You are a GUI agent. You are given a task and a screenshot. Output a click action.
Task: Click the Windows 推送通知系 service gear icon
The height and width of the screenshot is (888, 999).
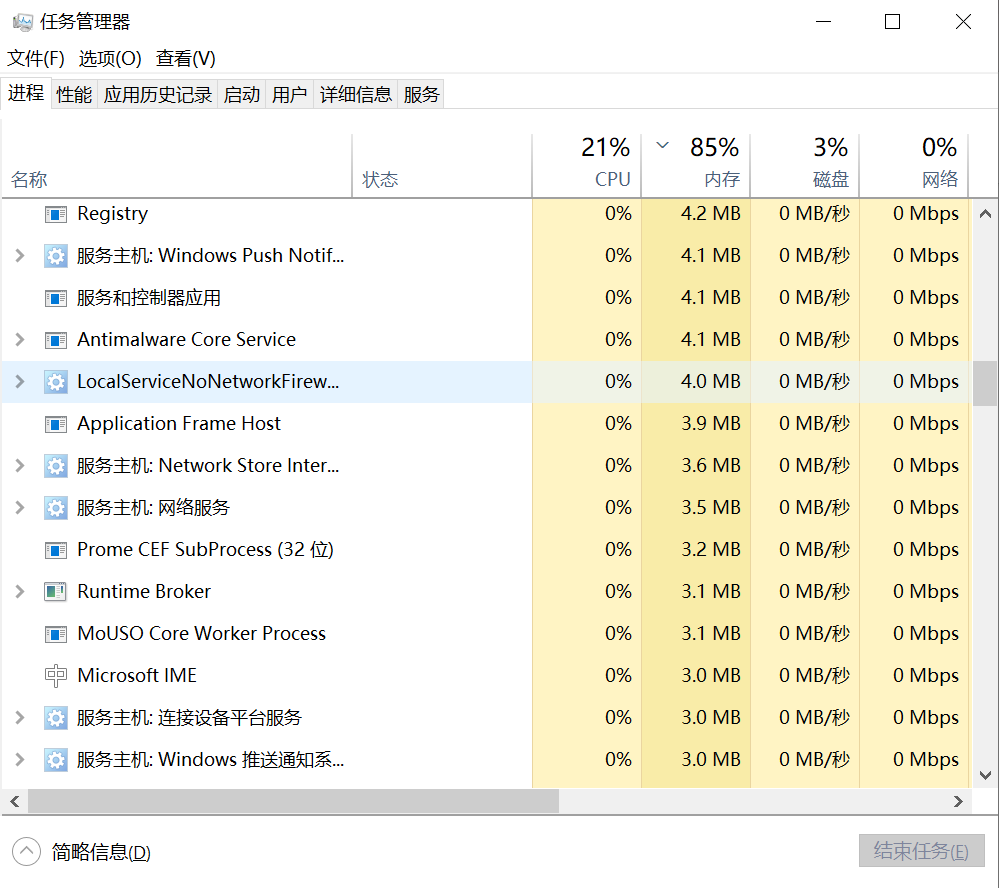point(55,761)
